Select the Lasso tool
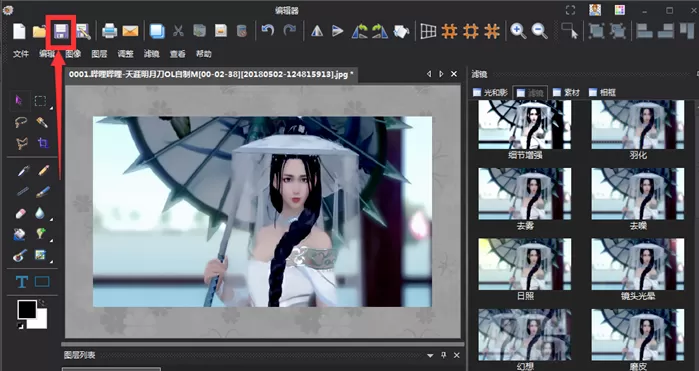This screenshot has width=699, height=371. pos(21,122)
